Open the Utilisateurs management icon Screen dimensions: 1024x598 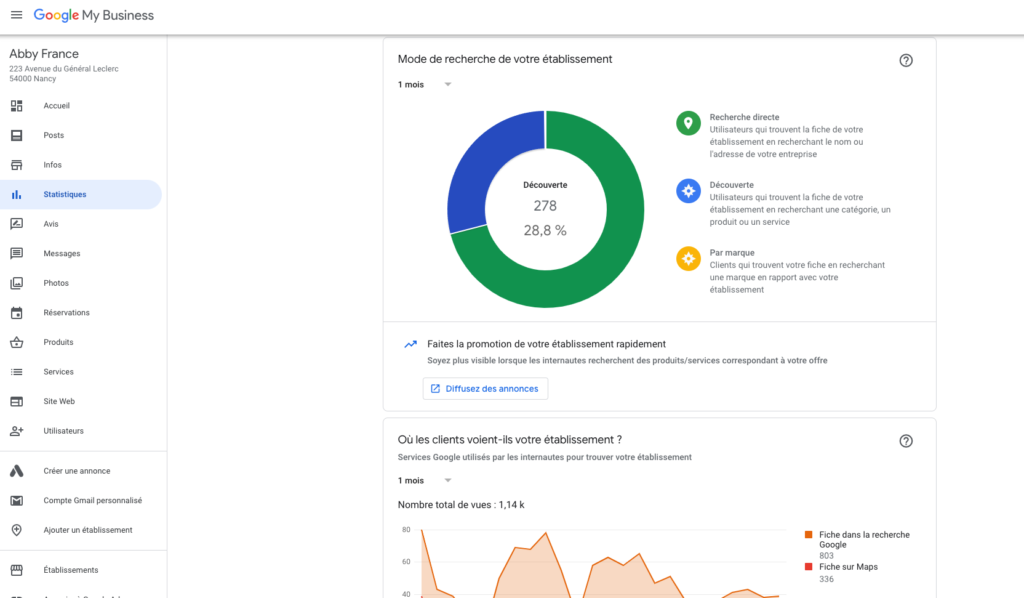(x=19, y=431)
